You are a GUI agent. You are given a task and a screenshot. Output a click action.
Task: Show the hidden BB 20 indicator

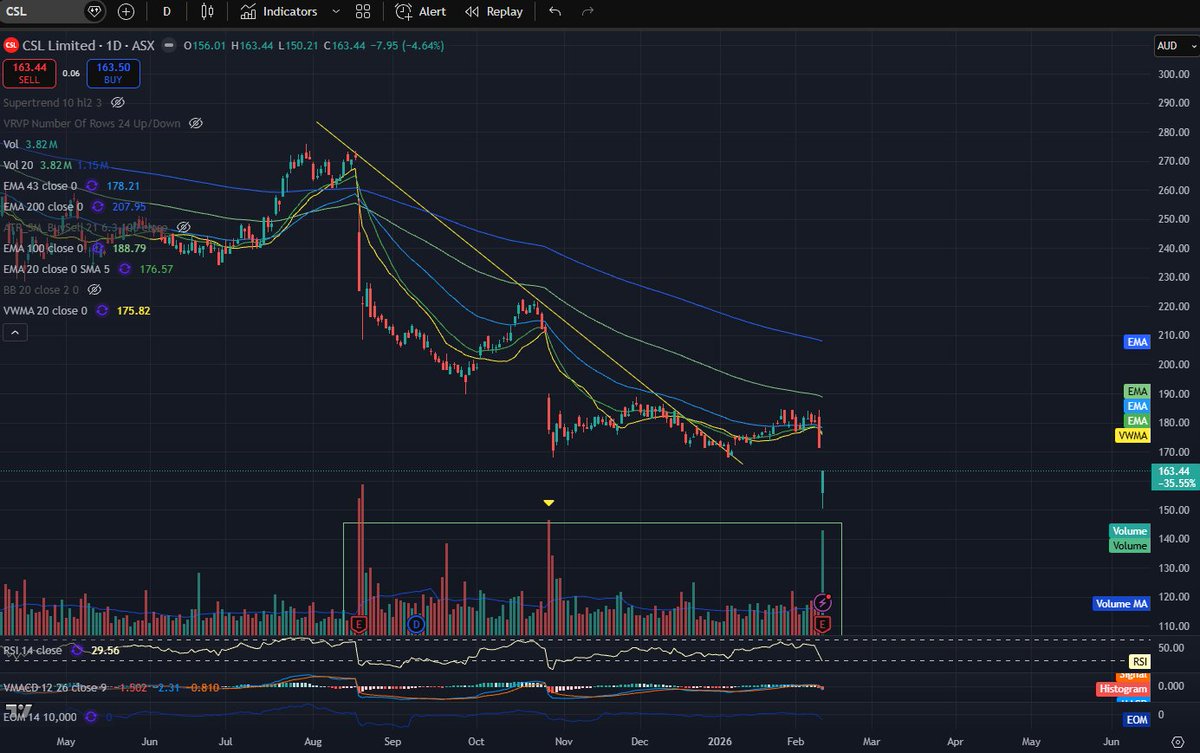[94, 290]
